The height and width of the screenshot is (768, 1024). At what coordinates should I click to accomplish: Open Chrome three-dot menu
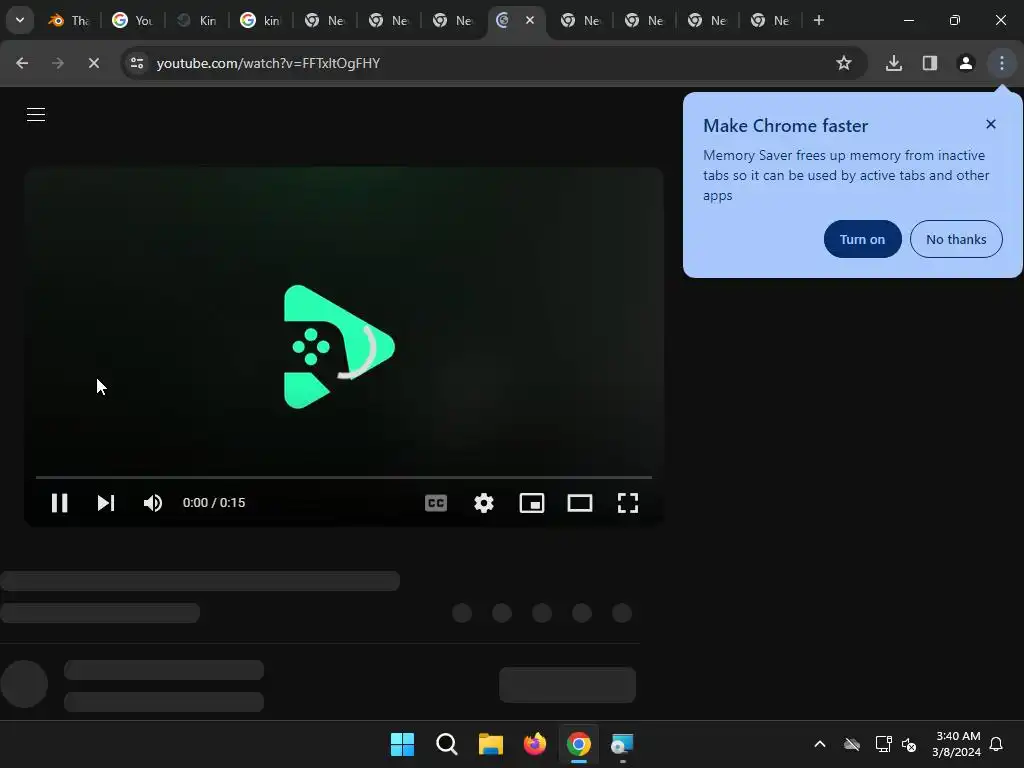pyautogui.click(x=1002, y=63)
